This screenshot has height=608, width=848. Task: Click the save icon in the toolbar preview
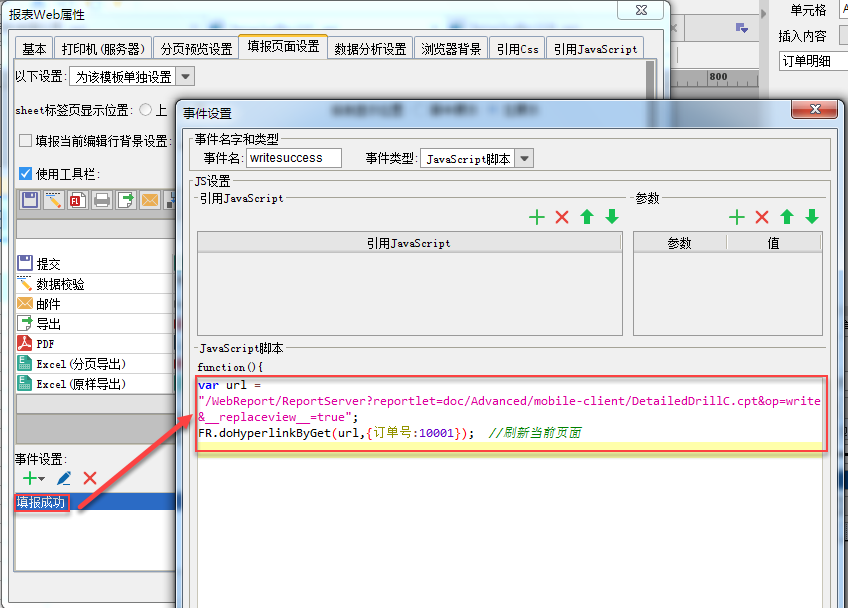(30, 200)
